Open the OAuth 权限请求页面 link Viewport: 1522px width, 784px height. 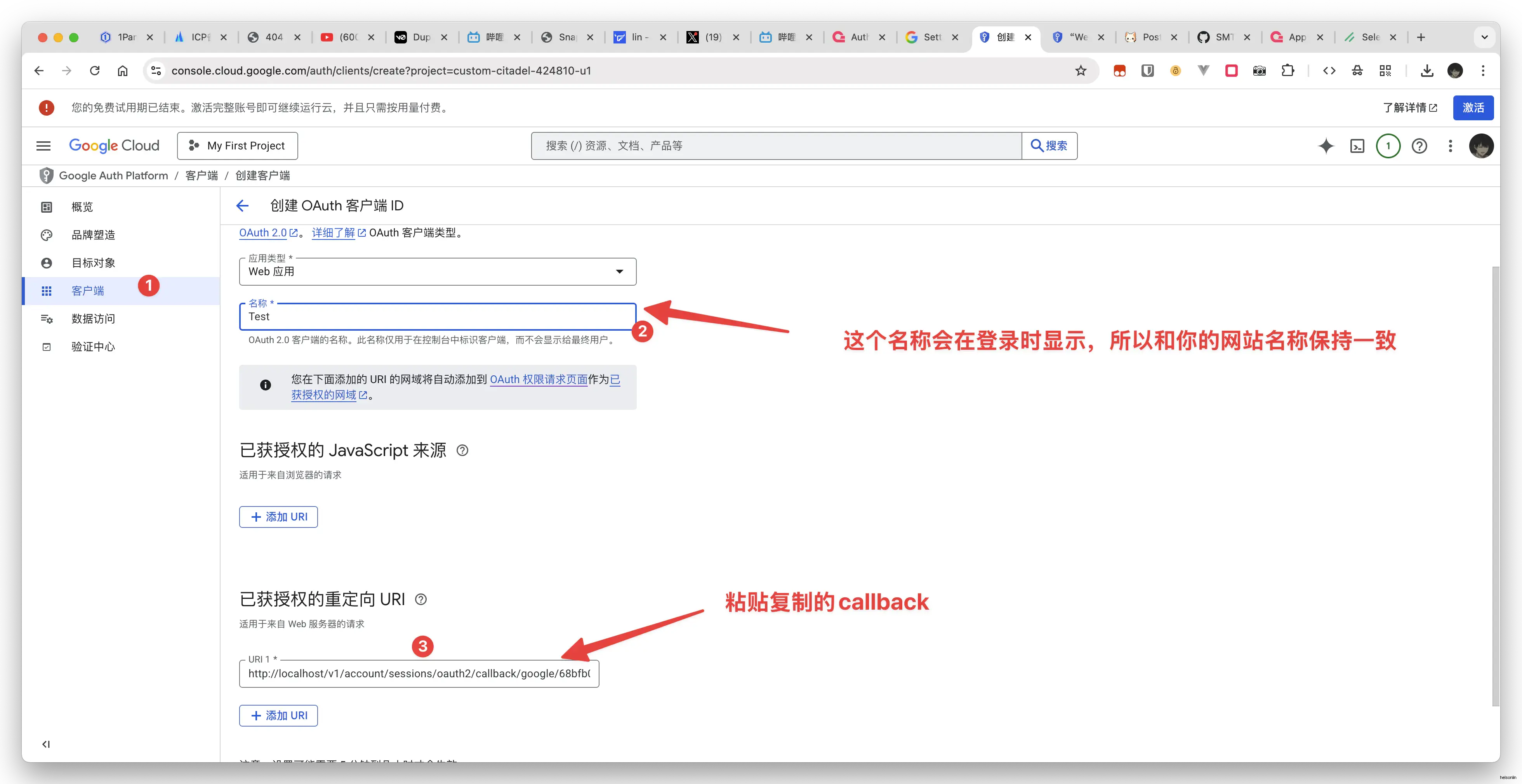pos(538,379)
